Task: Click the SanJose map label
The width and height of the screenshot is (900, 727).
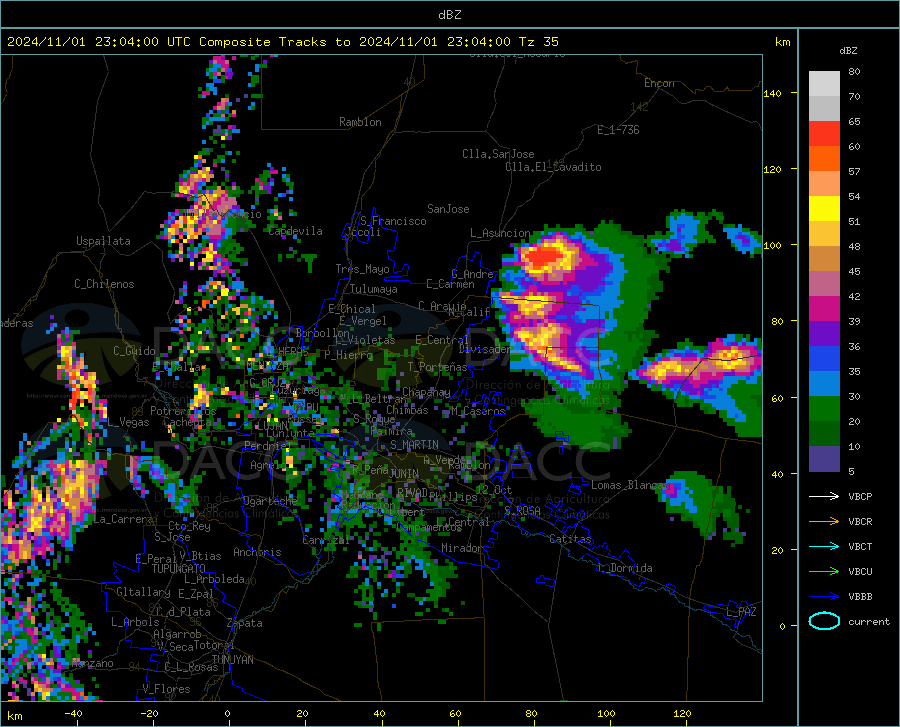Action: click(448, 209)
